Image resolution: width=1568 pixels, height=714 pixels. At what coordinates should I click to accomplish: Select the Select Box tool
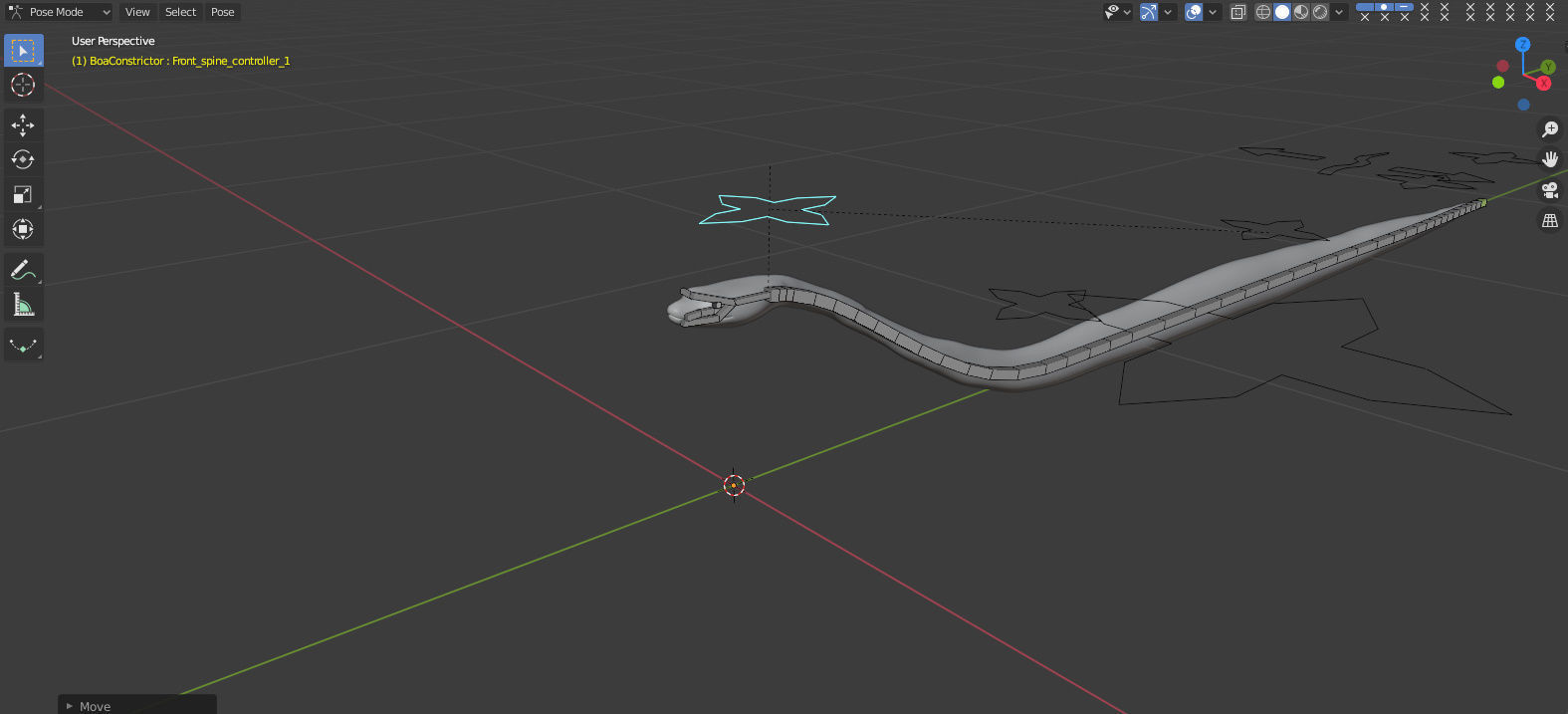click(23, 50)
